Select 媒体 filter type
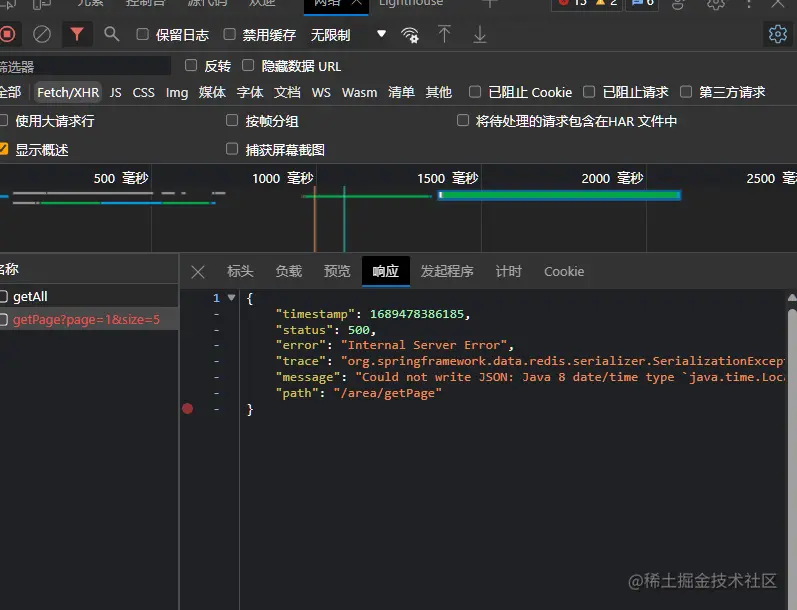 (x=212, y=93)
